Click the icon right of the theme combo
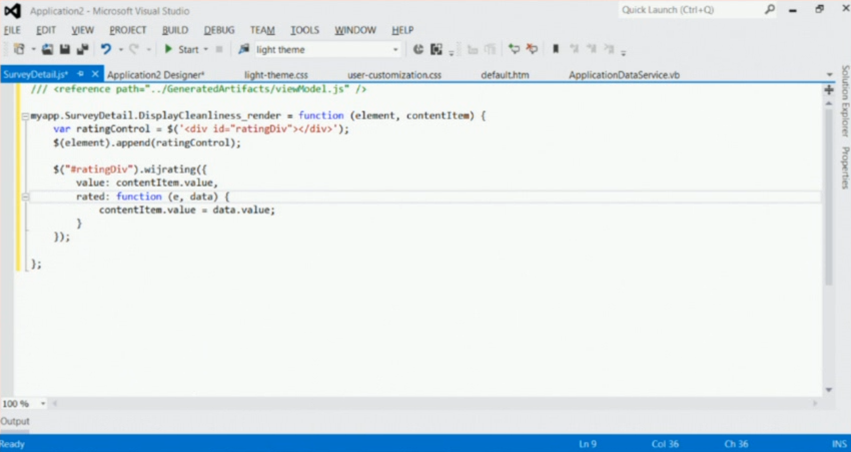 pos(418,49)
